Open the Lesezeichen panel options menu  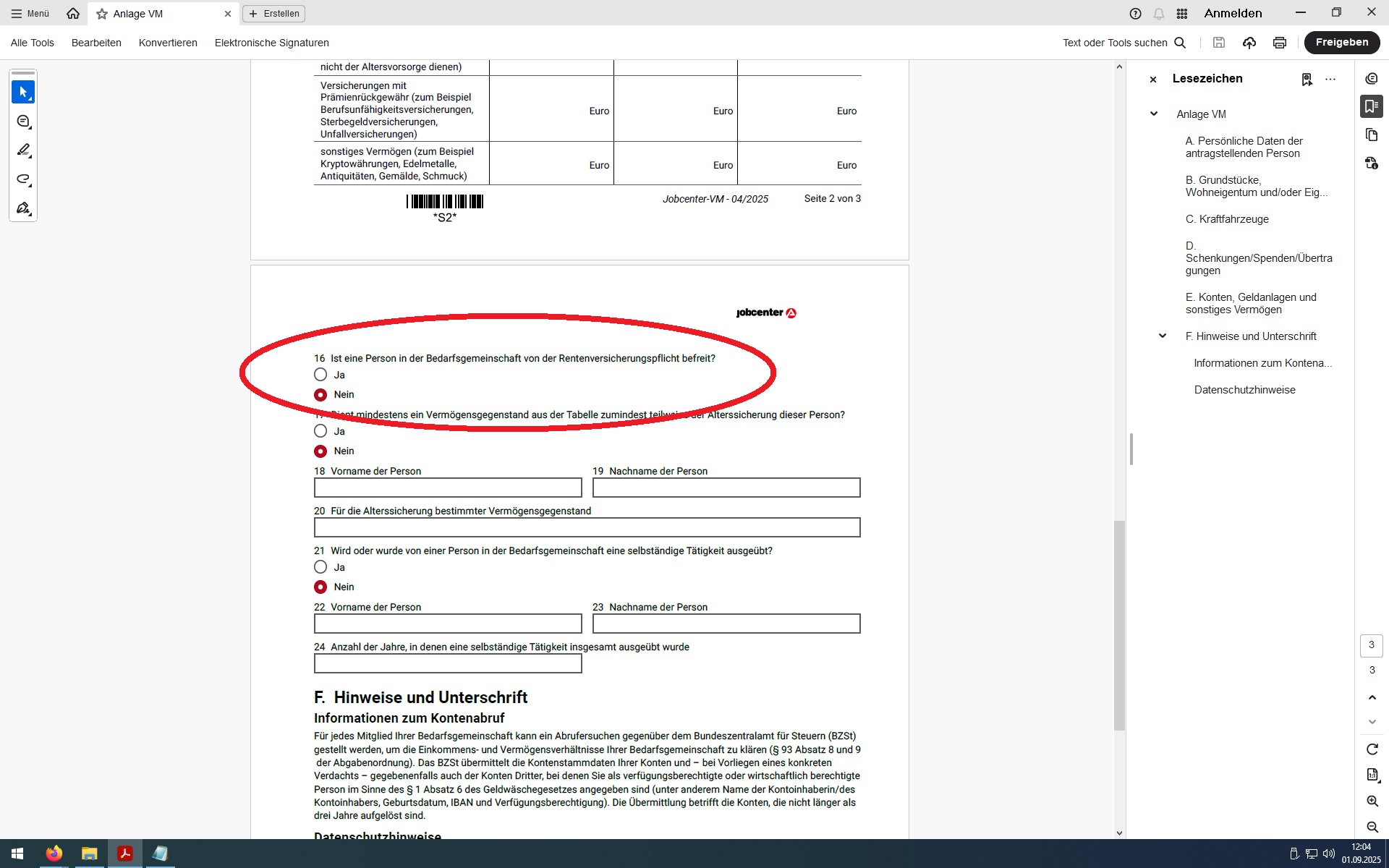[1330, 80]
